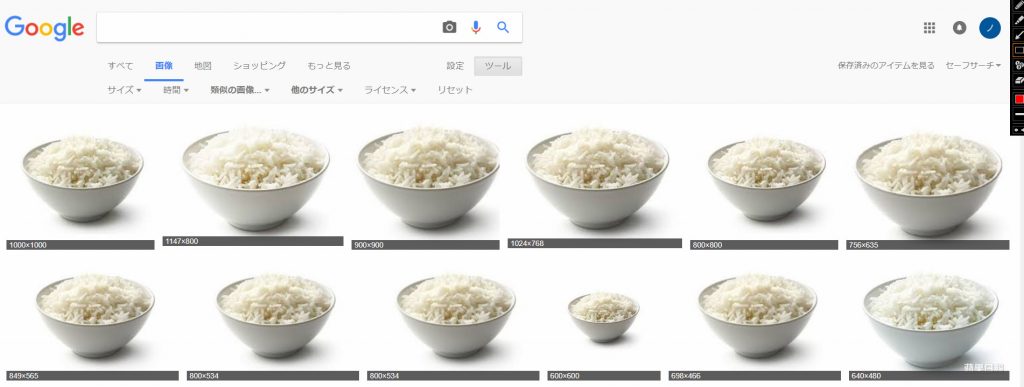1024x387 pixels.
Task: Expand the サイズ filter dropdown
Action: [124, 90]
